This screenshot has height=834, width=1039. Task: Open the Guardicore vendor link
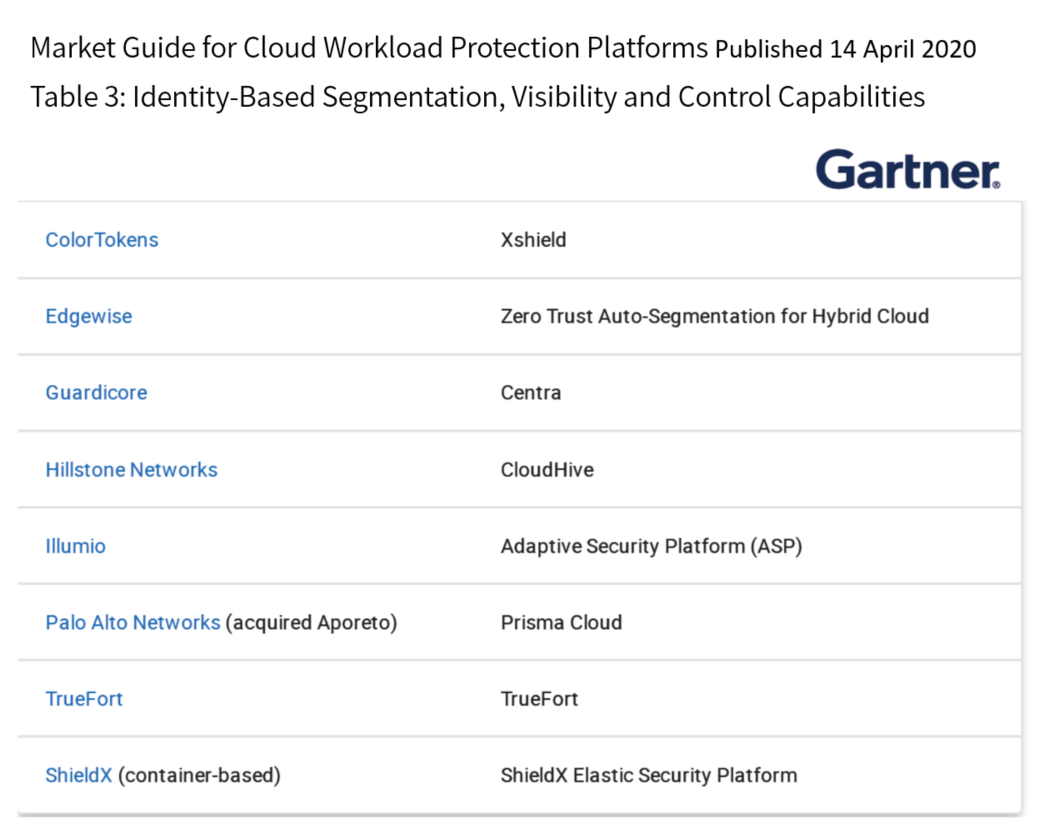[96, 392]
